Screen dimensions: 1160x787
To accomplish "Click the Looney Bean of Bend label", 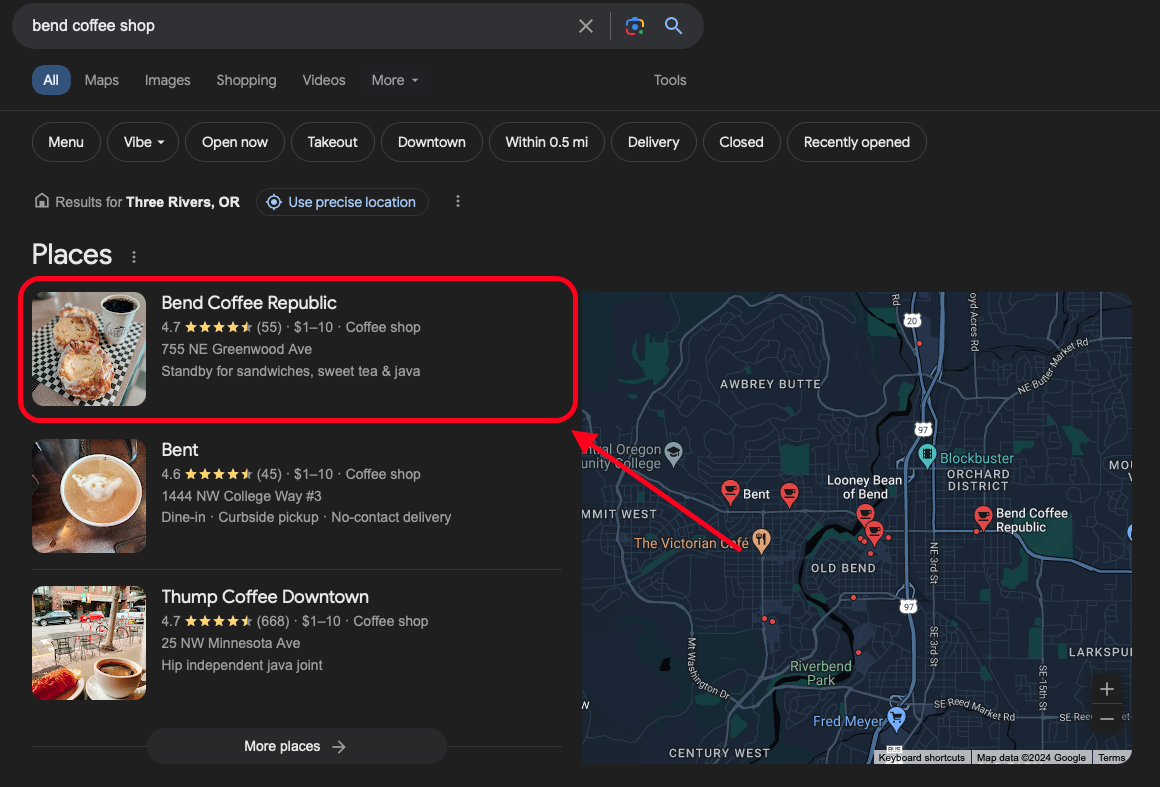I will click(x=864, y=487).
